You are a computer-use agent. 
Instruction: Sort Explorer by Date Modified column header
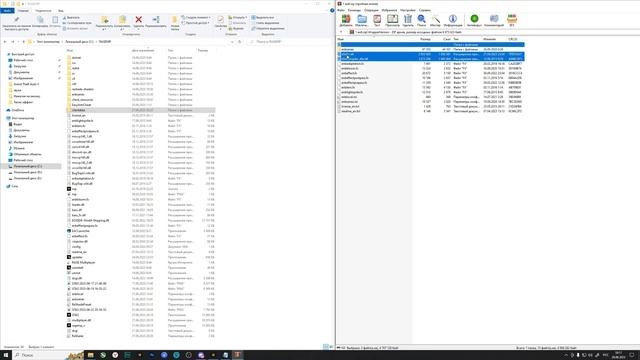tap(143, 50)
